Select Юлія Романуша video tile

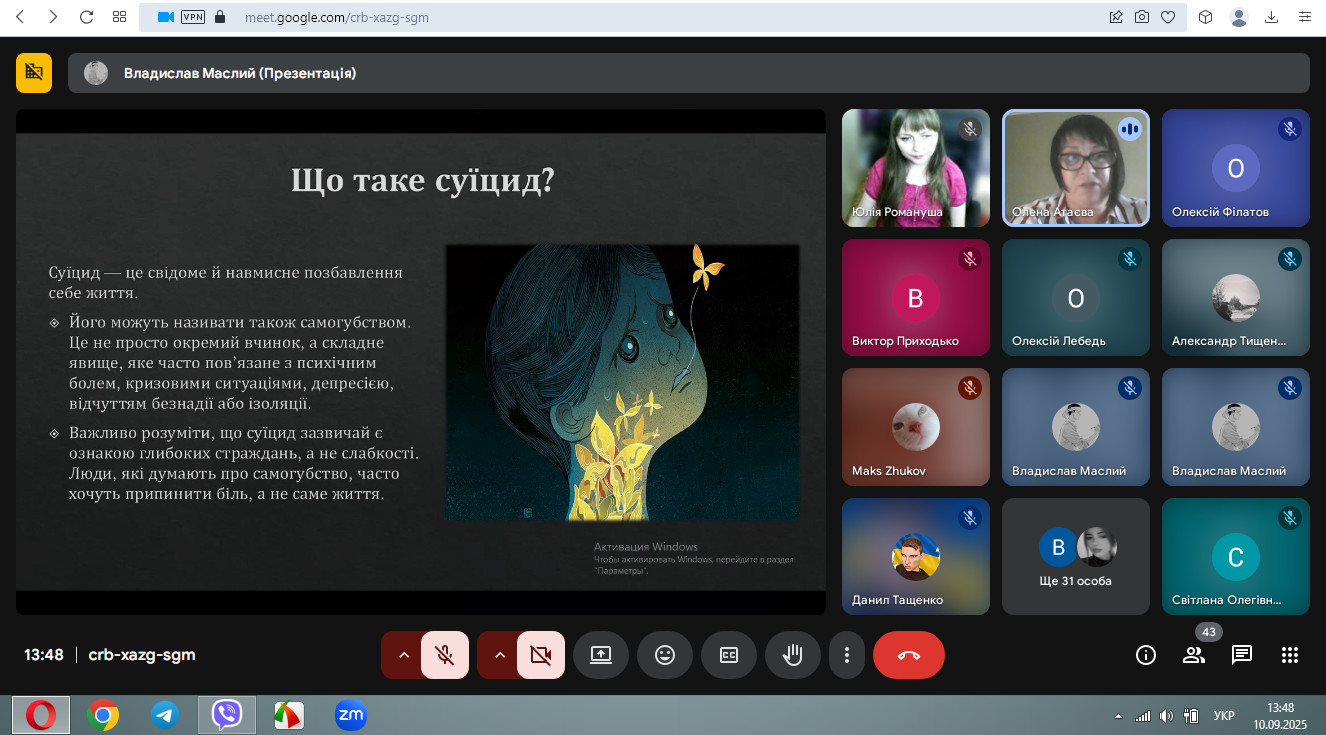pos(916,168)
